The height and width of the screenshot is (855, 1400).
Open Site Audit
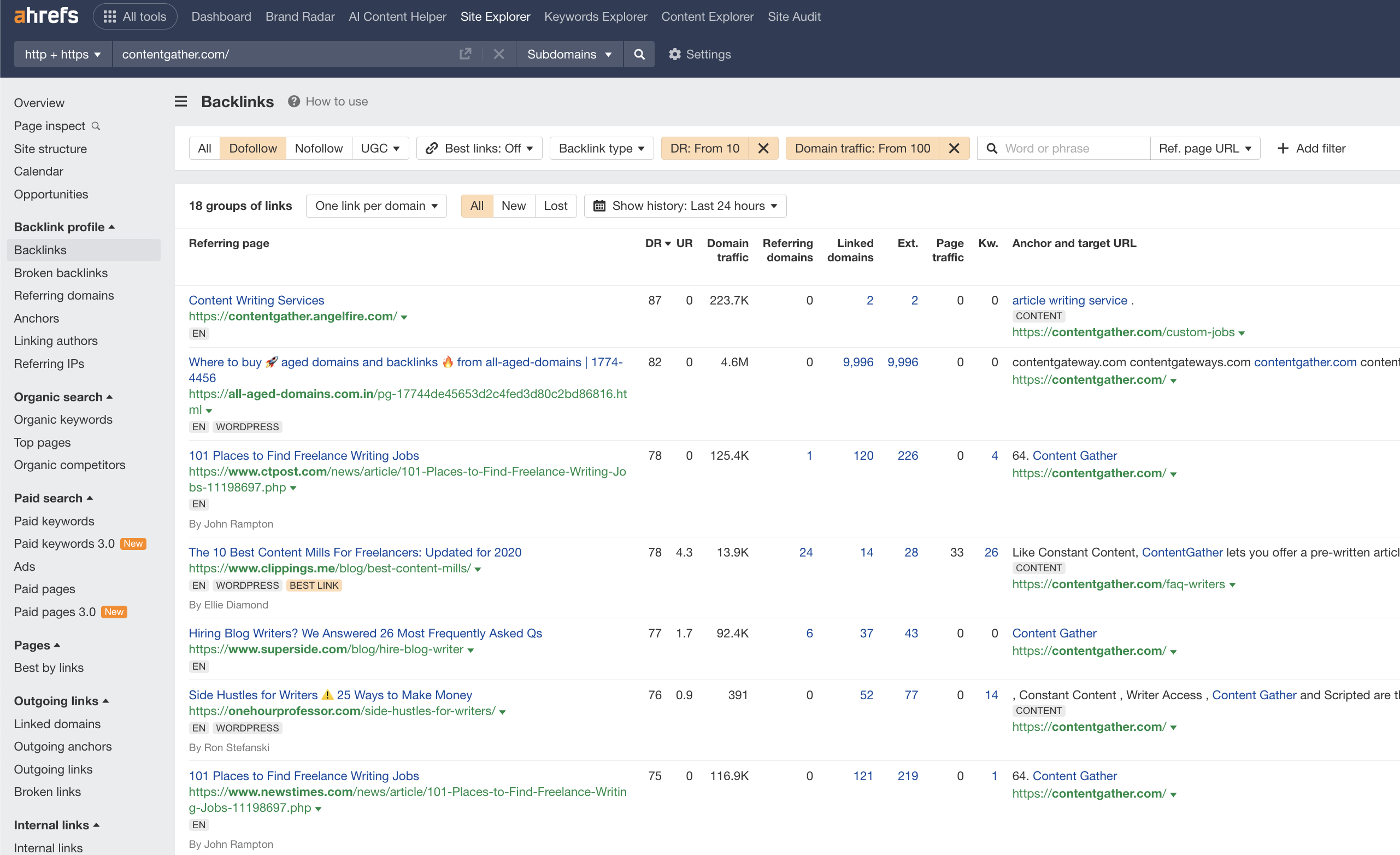(794, 16)
